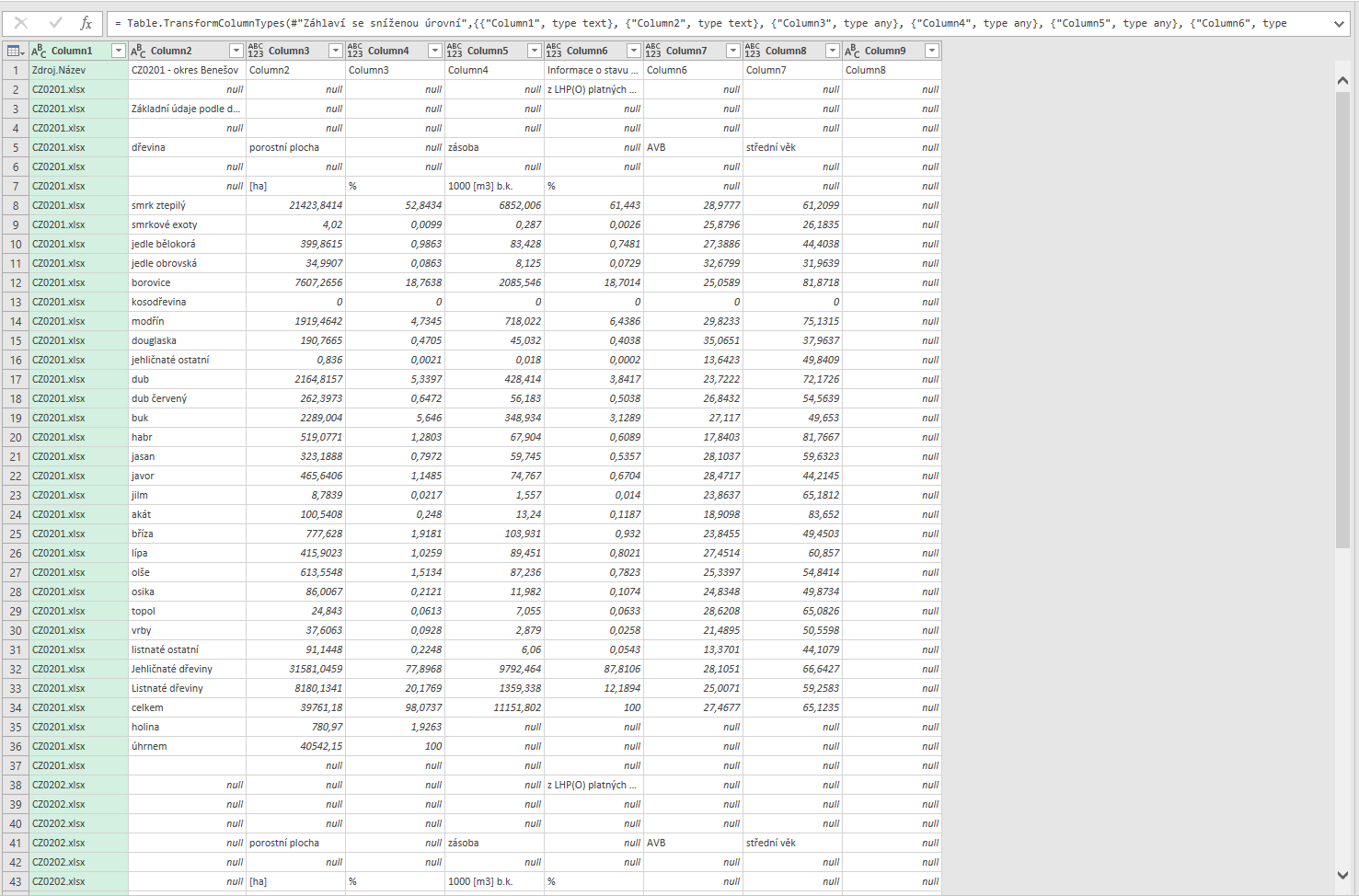Select the cell 'CZ0201 - okres Benešov'
Screen dimensions: 1359x896
click(187, 70)
